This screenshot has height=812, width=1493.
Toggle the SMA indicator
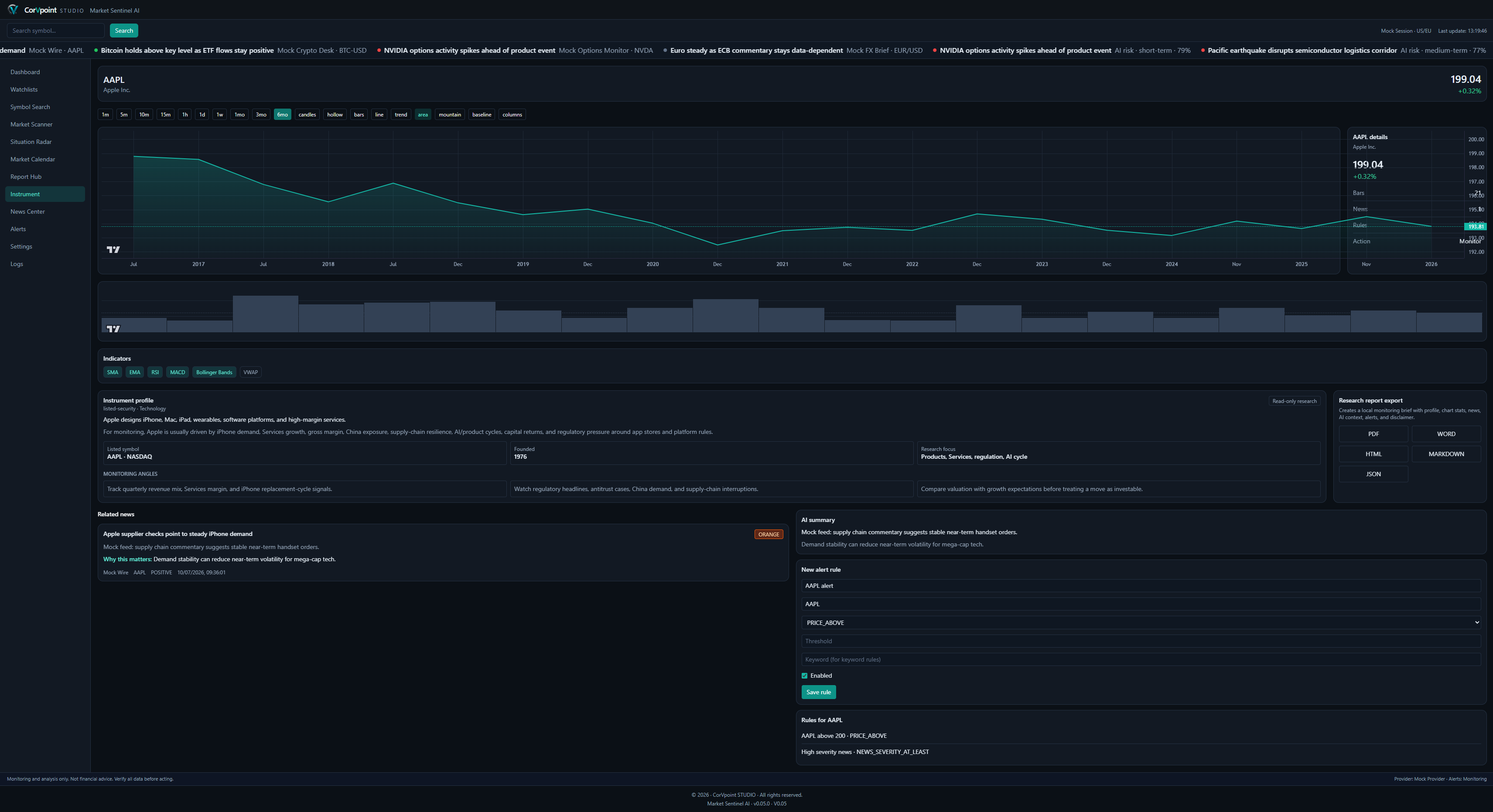tap(113, 372)
